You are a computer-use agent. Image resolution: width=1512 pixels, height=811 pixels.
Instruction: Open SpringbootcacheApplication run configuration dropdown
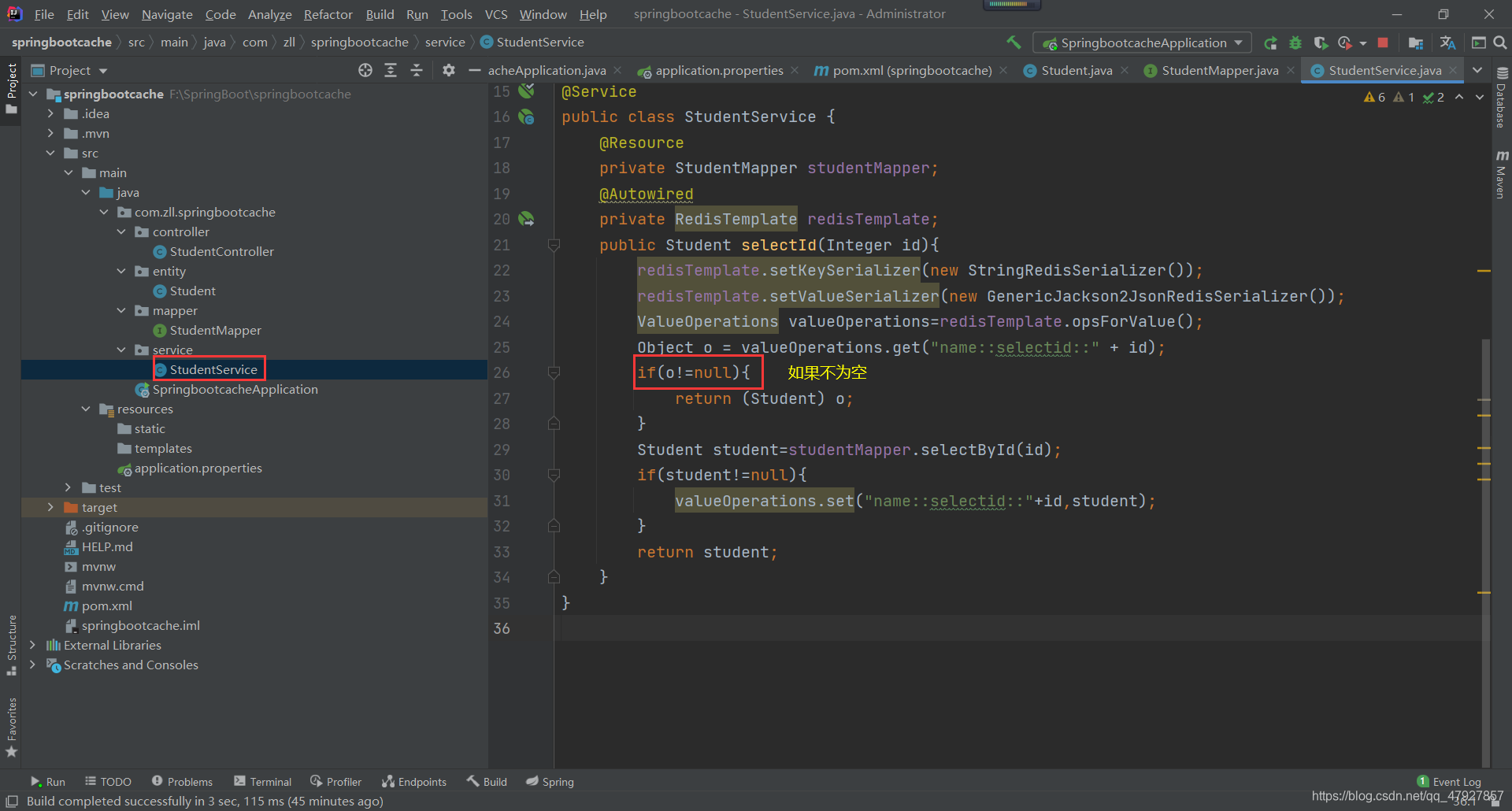tap(1143, 43)
